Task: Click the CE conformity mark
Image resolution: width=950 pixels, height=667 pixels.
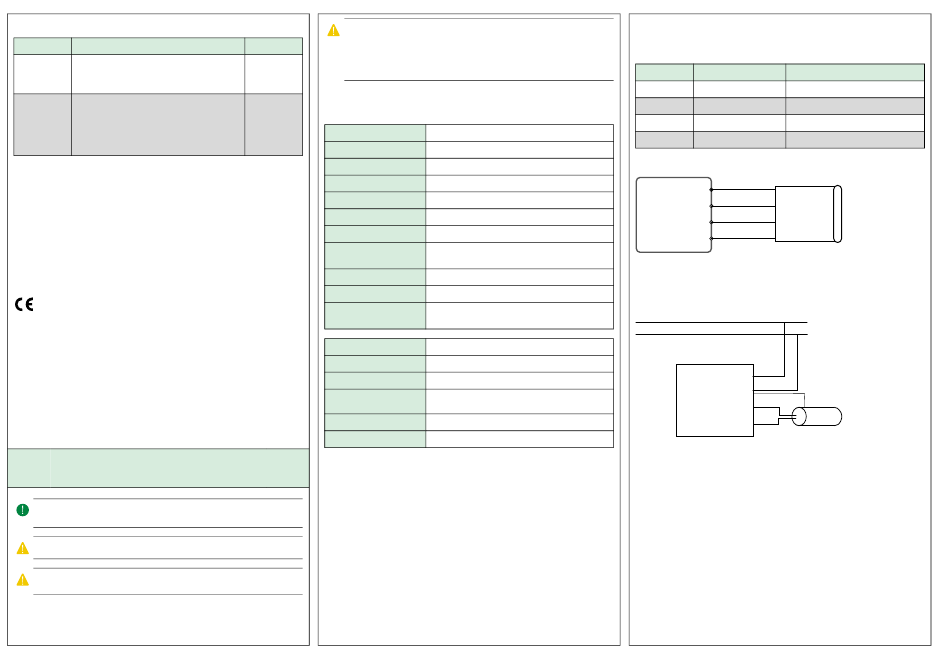Action: (24, 304)
